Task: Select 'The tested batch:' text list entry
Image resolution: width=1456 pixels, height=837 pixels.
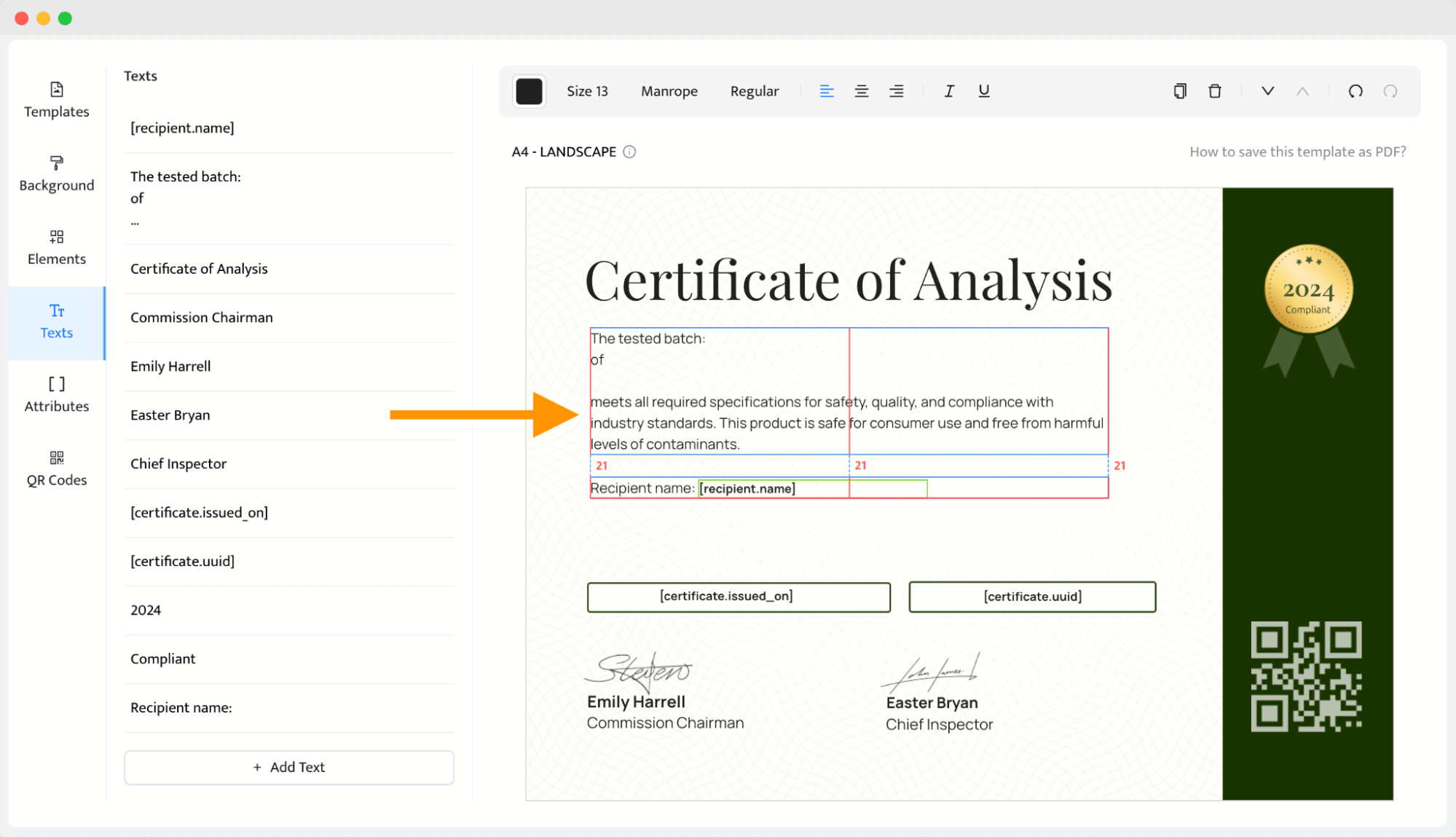Action: point(289,199)
